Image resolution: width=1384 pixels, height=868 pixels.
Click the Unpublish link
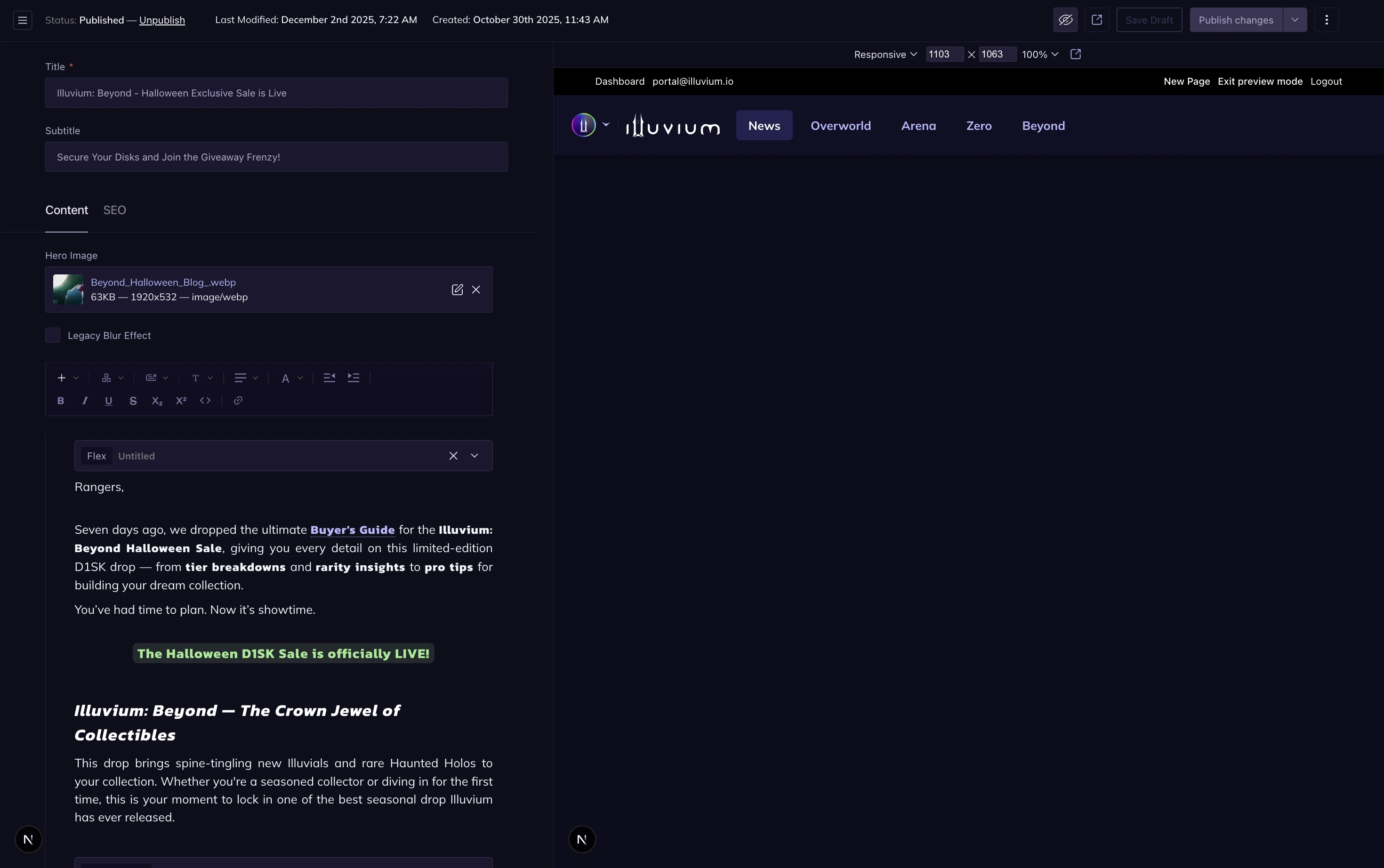[162, 20]
